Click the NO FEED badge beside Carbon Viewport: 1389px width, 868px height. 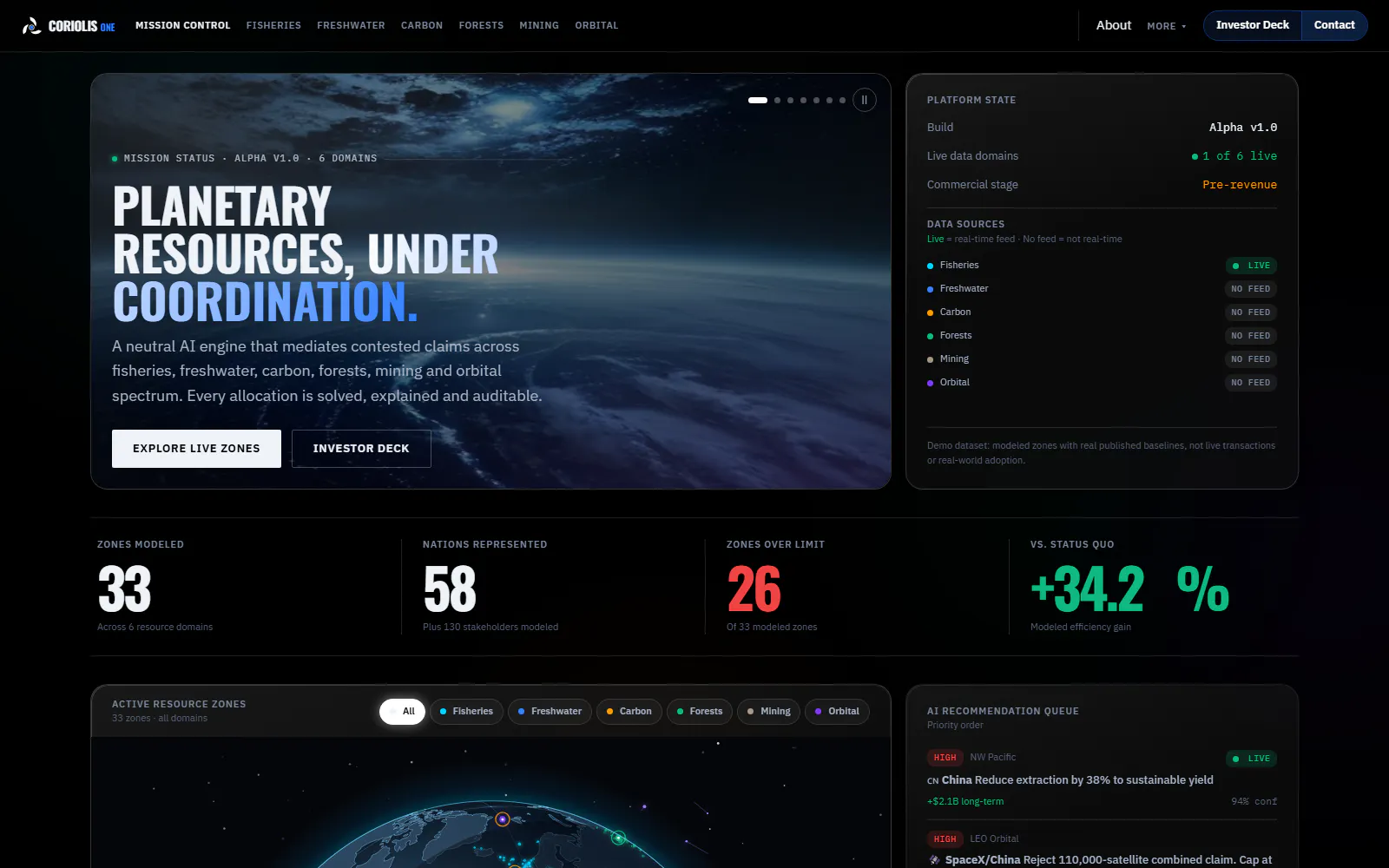click(x=1251, y=312)
